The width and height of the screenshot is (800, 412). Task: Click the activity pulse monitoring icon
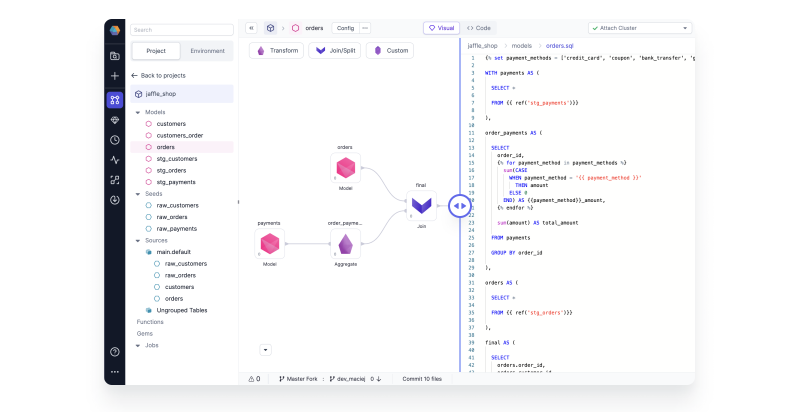click(115, 160)
